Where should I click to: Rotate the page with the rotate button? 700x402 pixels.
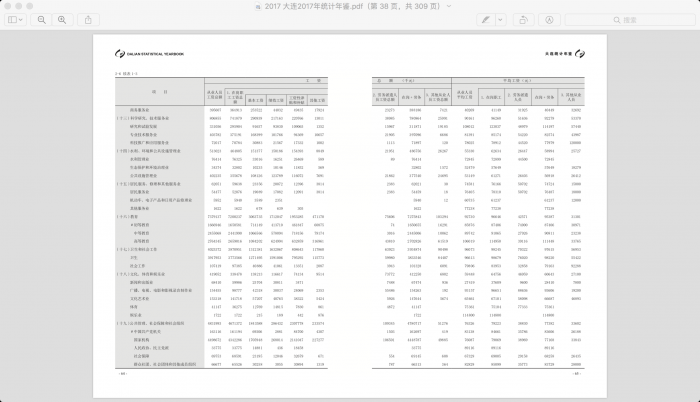point(524,19)
